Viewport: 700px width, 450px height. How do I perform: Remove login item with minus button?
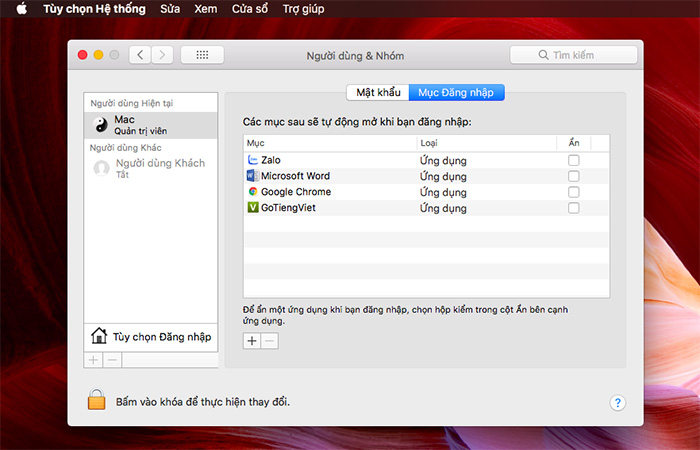(x=270, y=341)
